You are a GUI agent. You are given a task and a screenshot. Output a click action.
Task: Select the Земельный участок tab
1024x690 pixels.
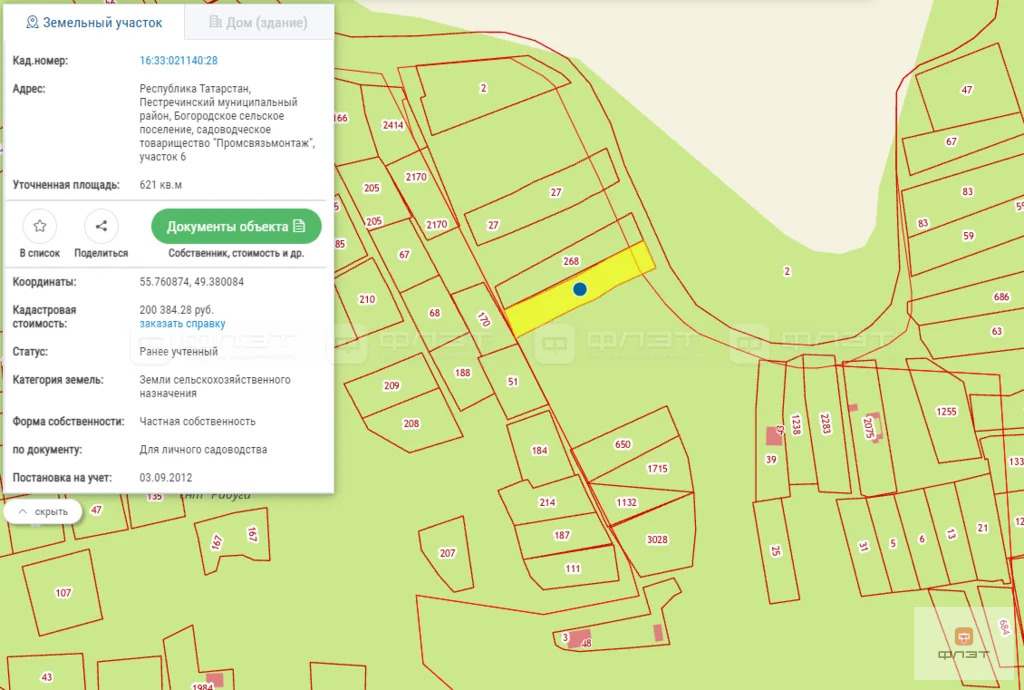point(94,22)
